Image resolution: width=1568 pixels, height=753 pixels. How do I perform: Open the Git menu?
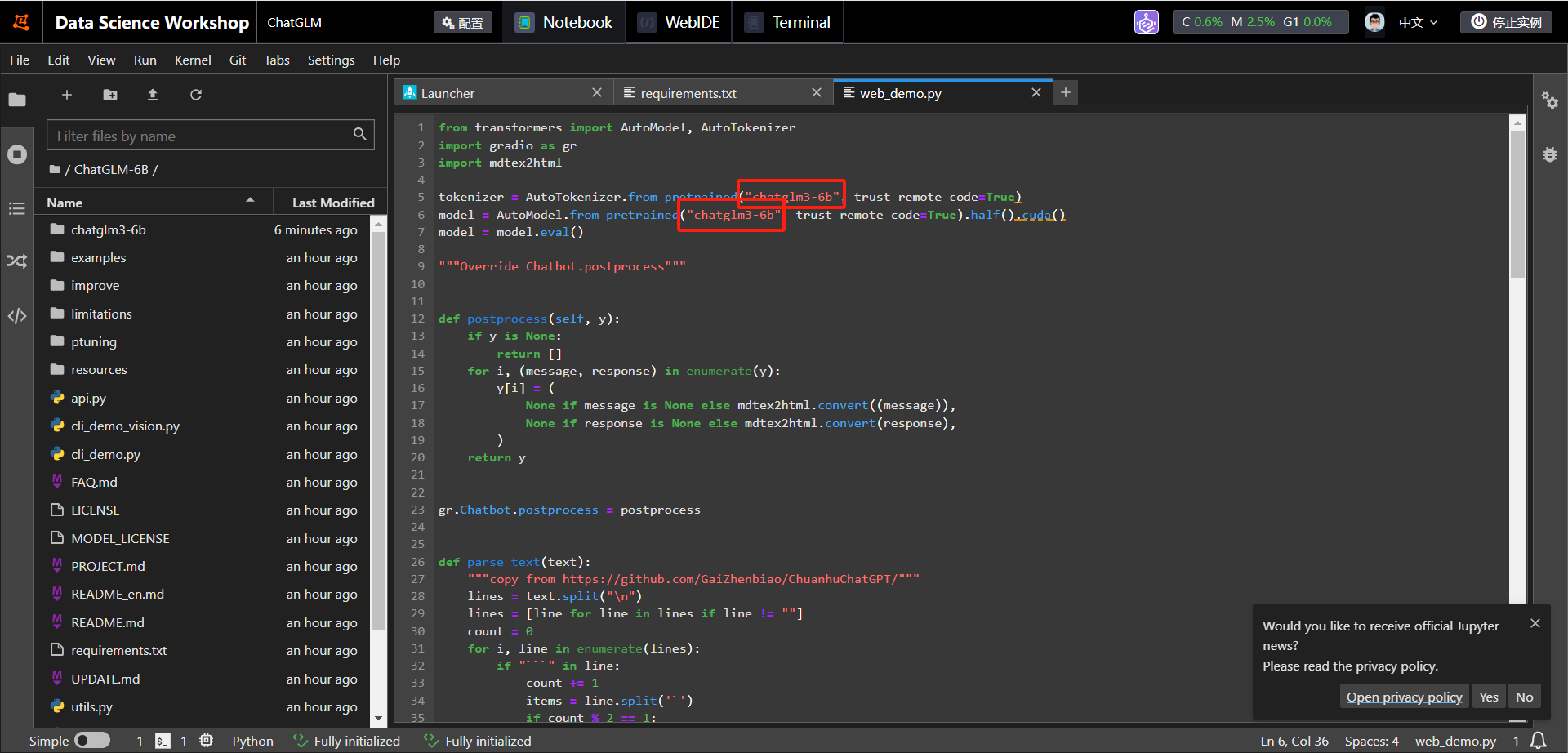(238, 60)
